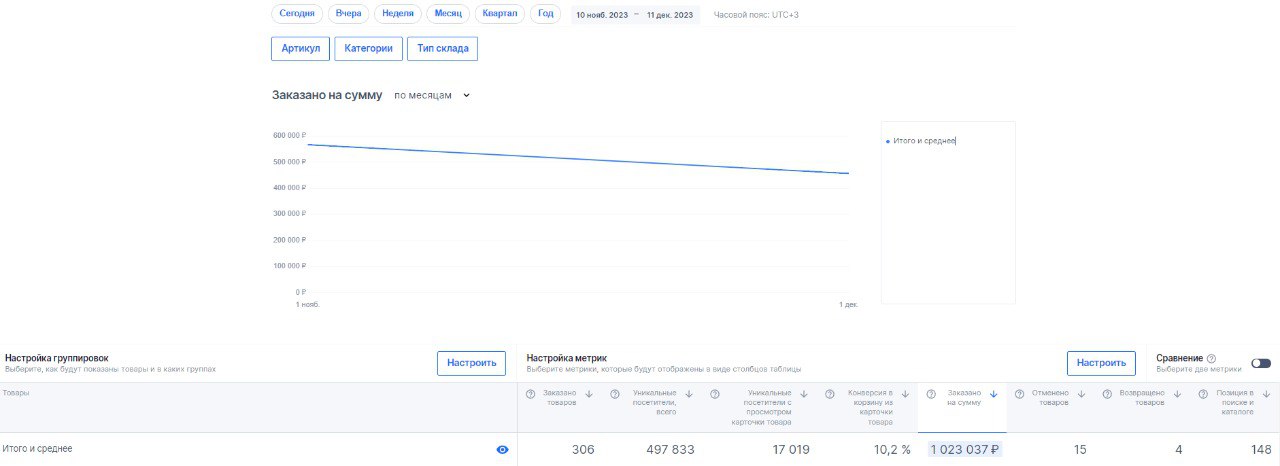
Task: Sort by Конверсия в корзину arrow
Action: coord(905,394)
